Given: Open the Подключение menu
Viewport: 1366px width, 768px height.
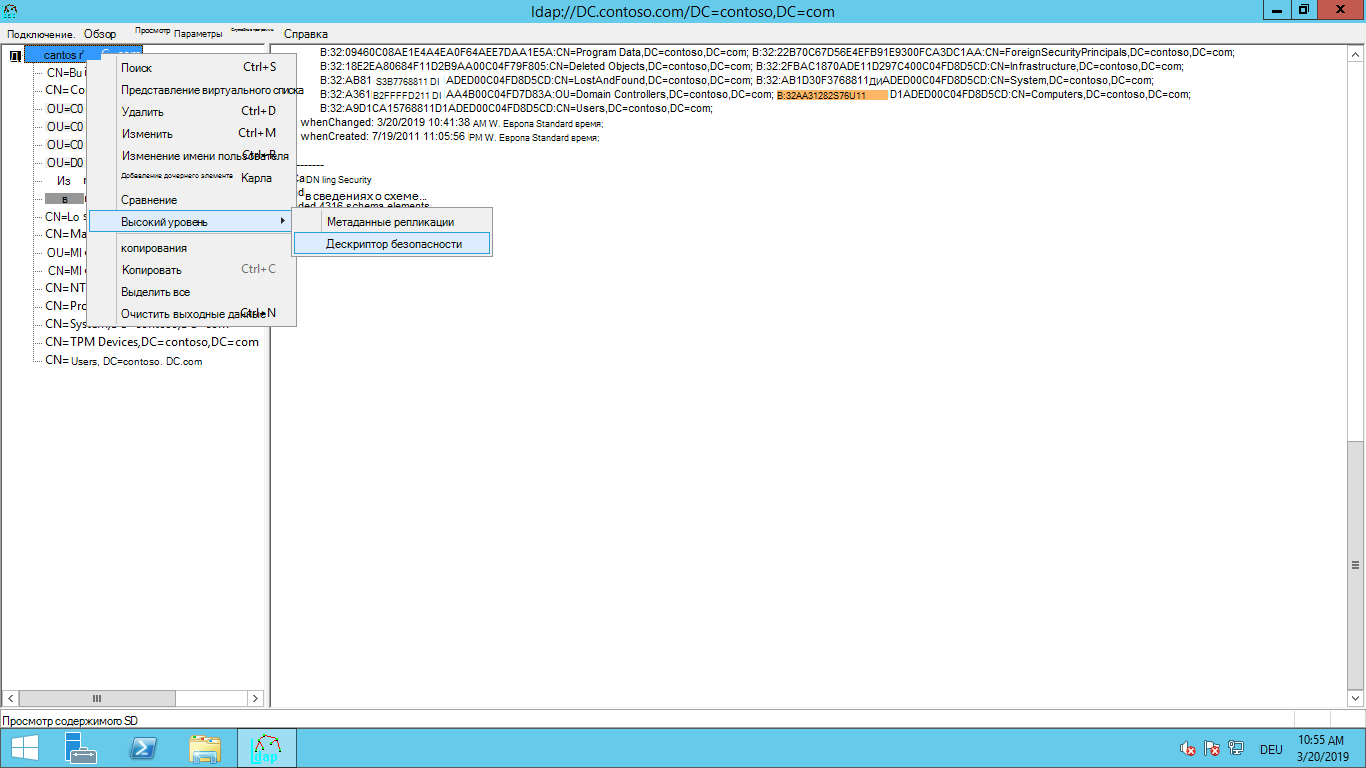Looking at the screenshot, I should pyautogui.click(x=41, y=34).
